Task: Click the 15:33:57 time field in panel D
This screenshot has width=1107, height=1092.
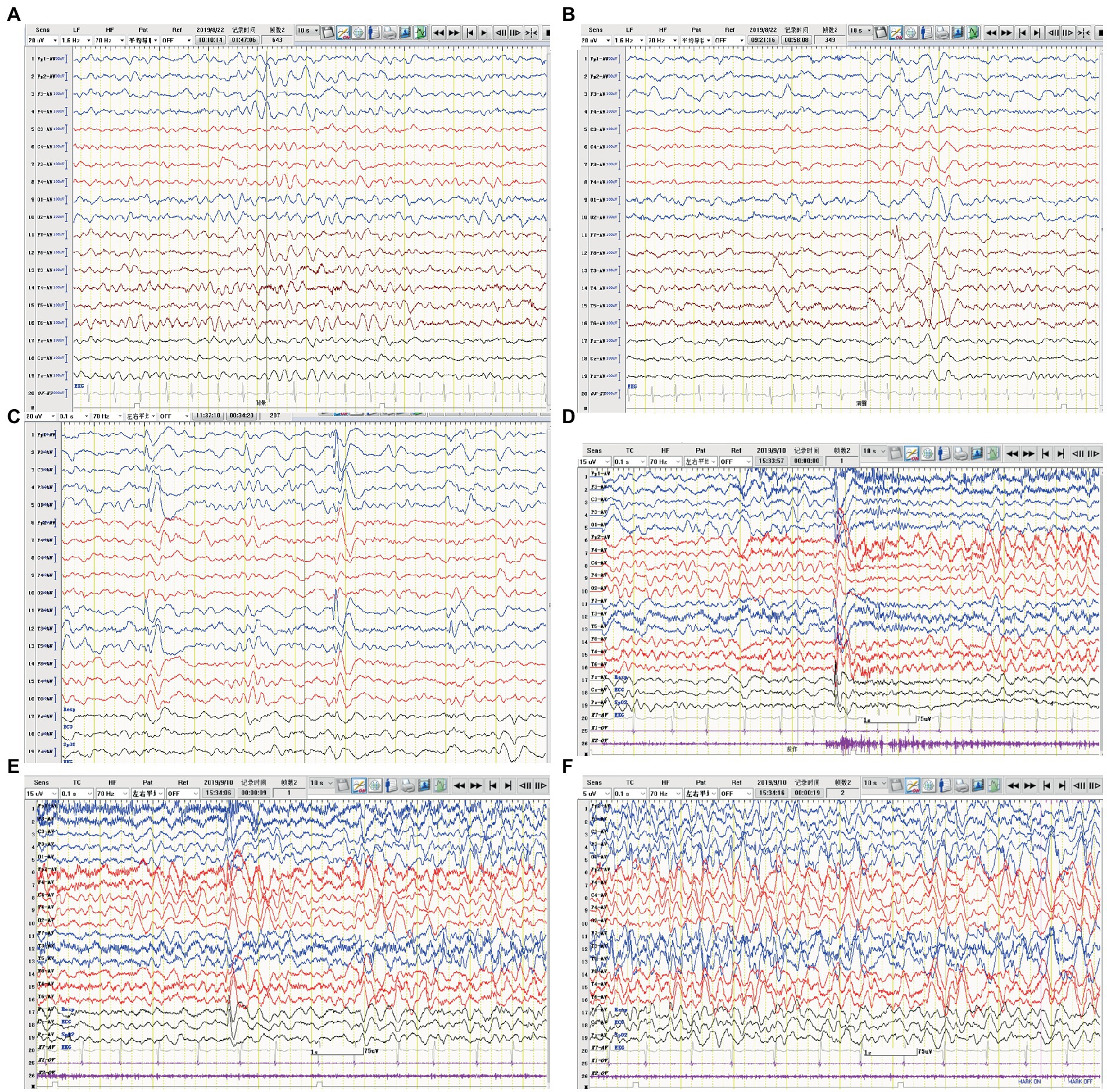Action: (x=772, y=461)
